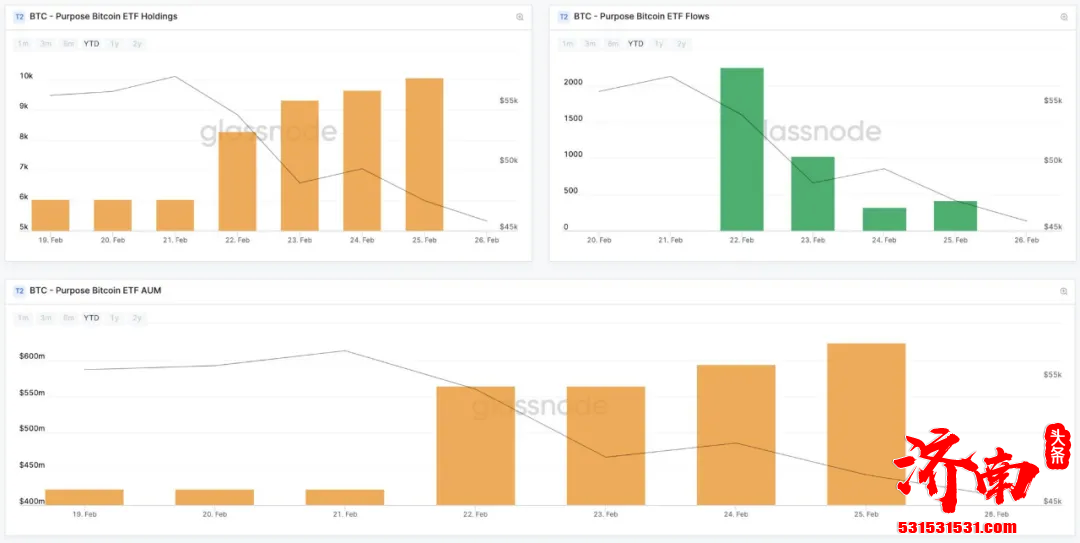1080x543 pixels.
Task: Click the T2 badge beside ETF AUM title
Action: tap(19, 291)
